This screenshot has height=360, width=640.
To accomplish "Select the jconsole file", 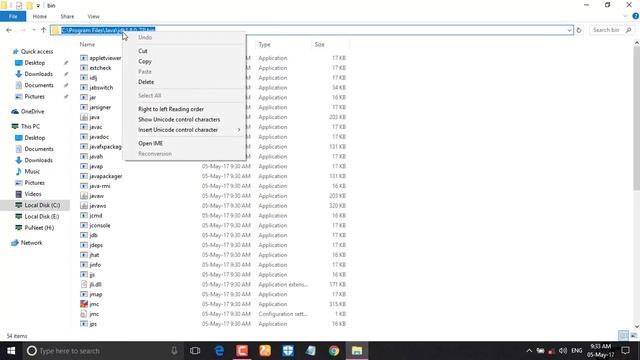I will point(100,225).
